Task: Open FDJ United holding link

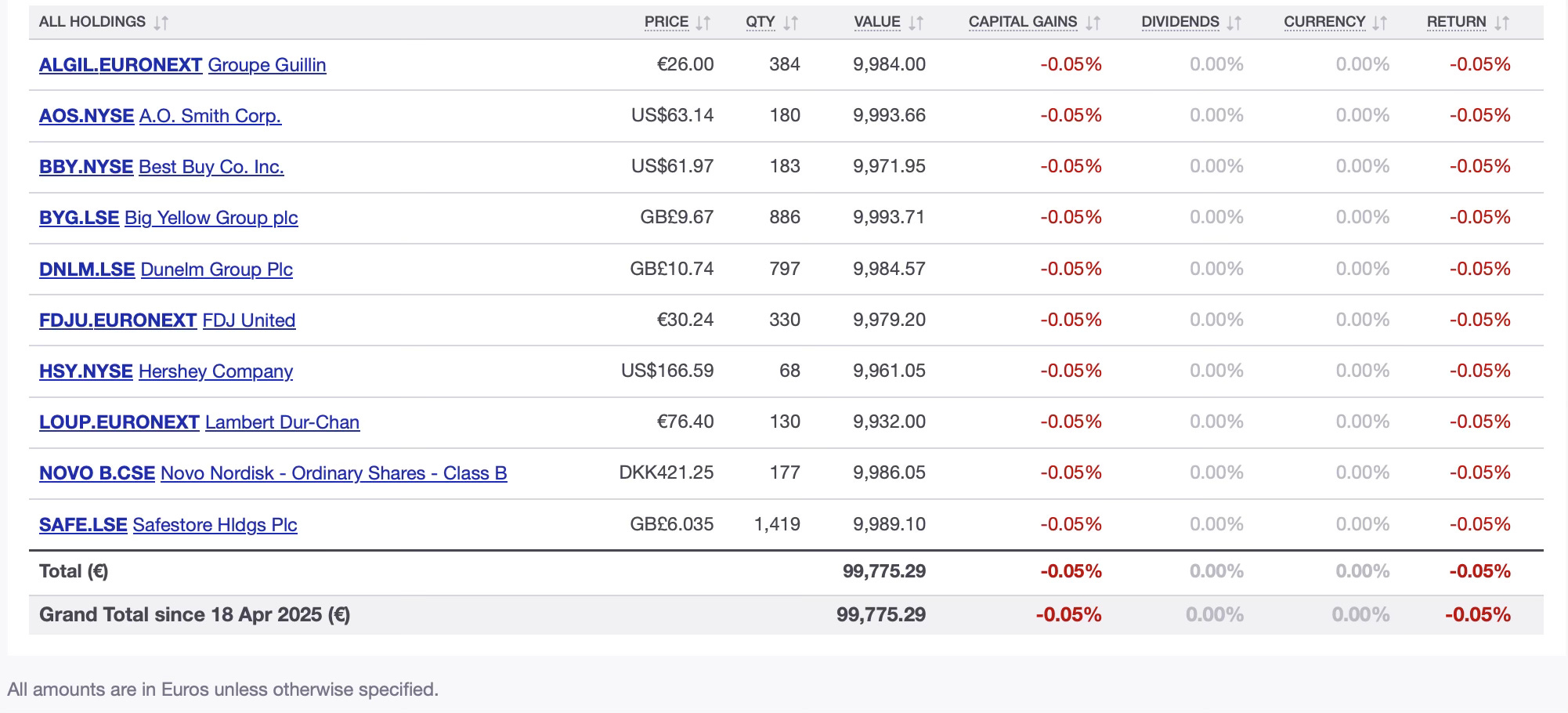Action: point(249,320)
